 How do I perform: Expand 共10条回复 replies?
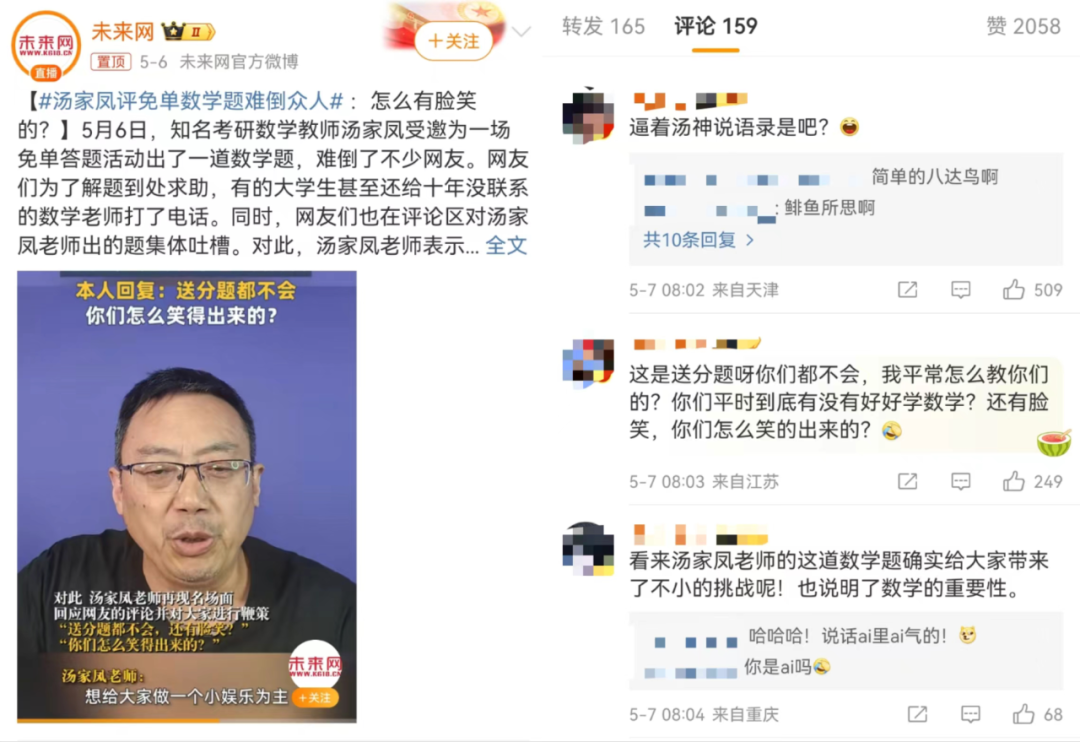click(698, 240)
